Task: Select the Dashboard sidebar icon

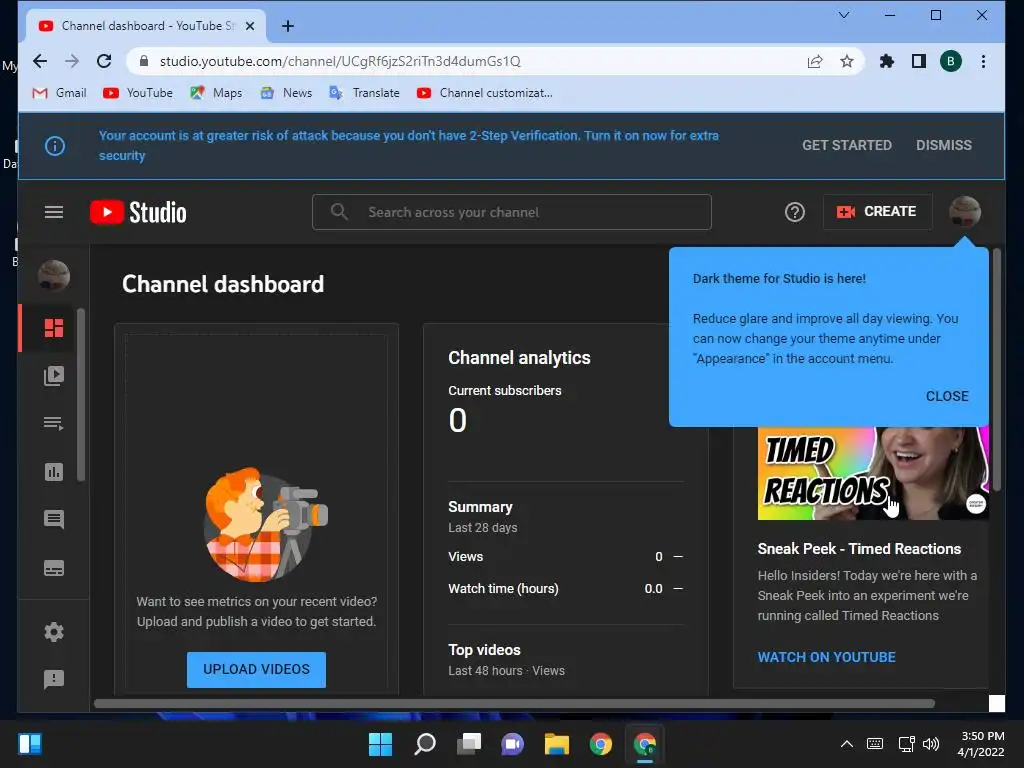Action: coord(54,328)
